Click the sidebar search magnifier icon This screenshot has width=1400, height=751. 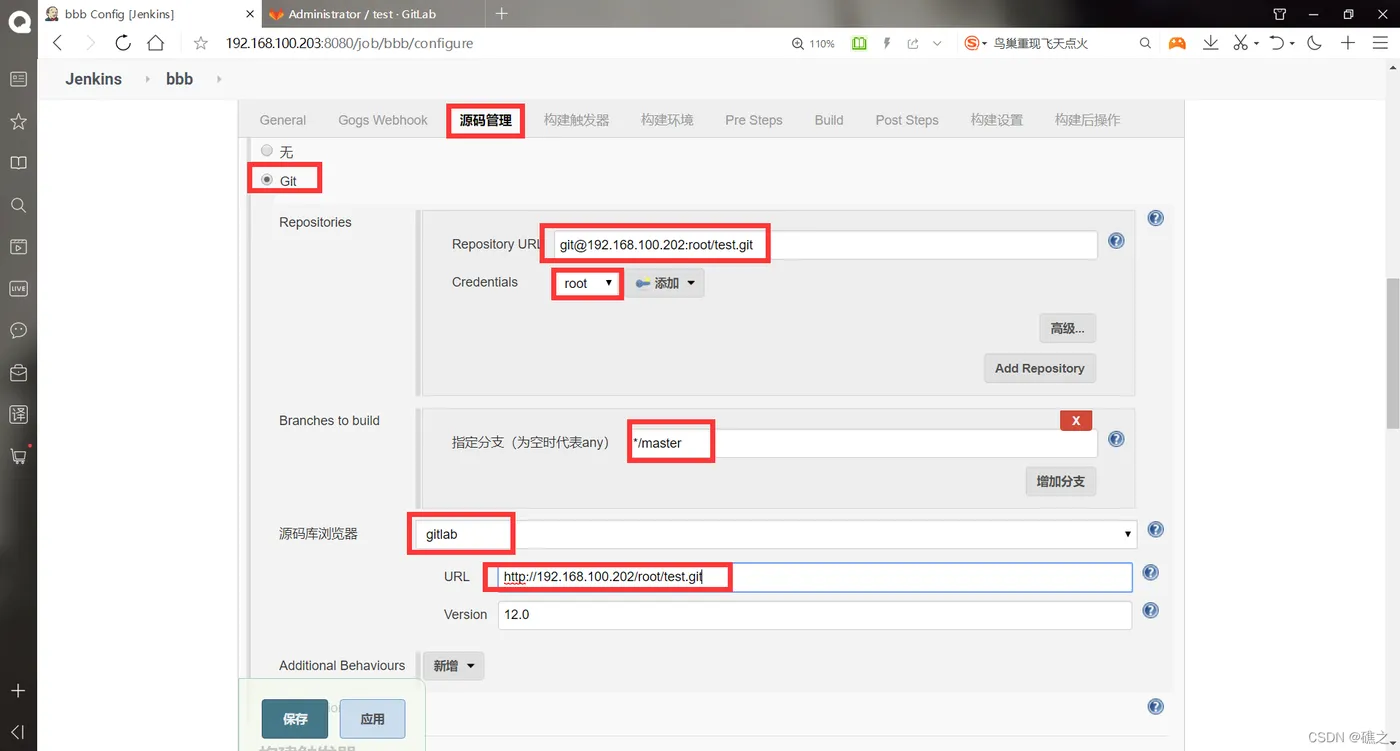pyautogui.click(x=18, y=205)
